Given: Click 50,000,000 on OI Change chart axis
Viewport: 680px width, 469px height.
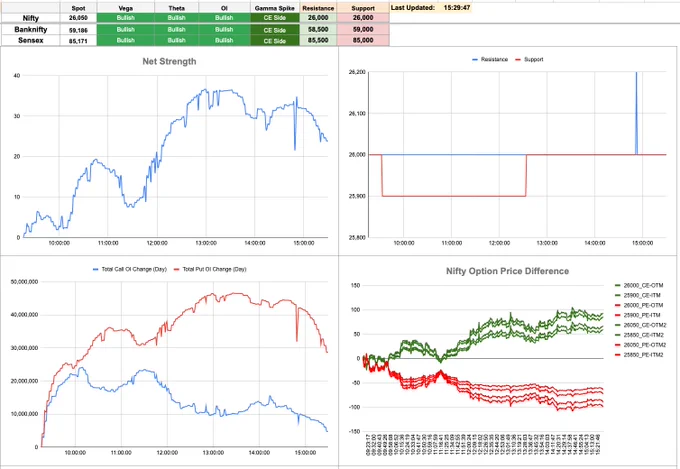Looking at the screenshot, I should (24, 282).
